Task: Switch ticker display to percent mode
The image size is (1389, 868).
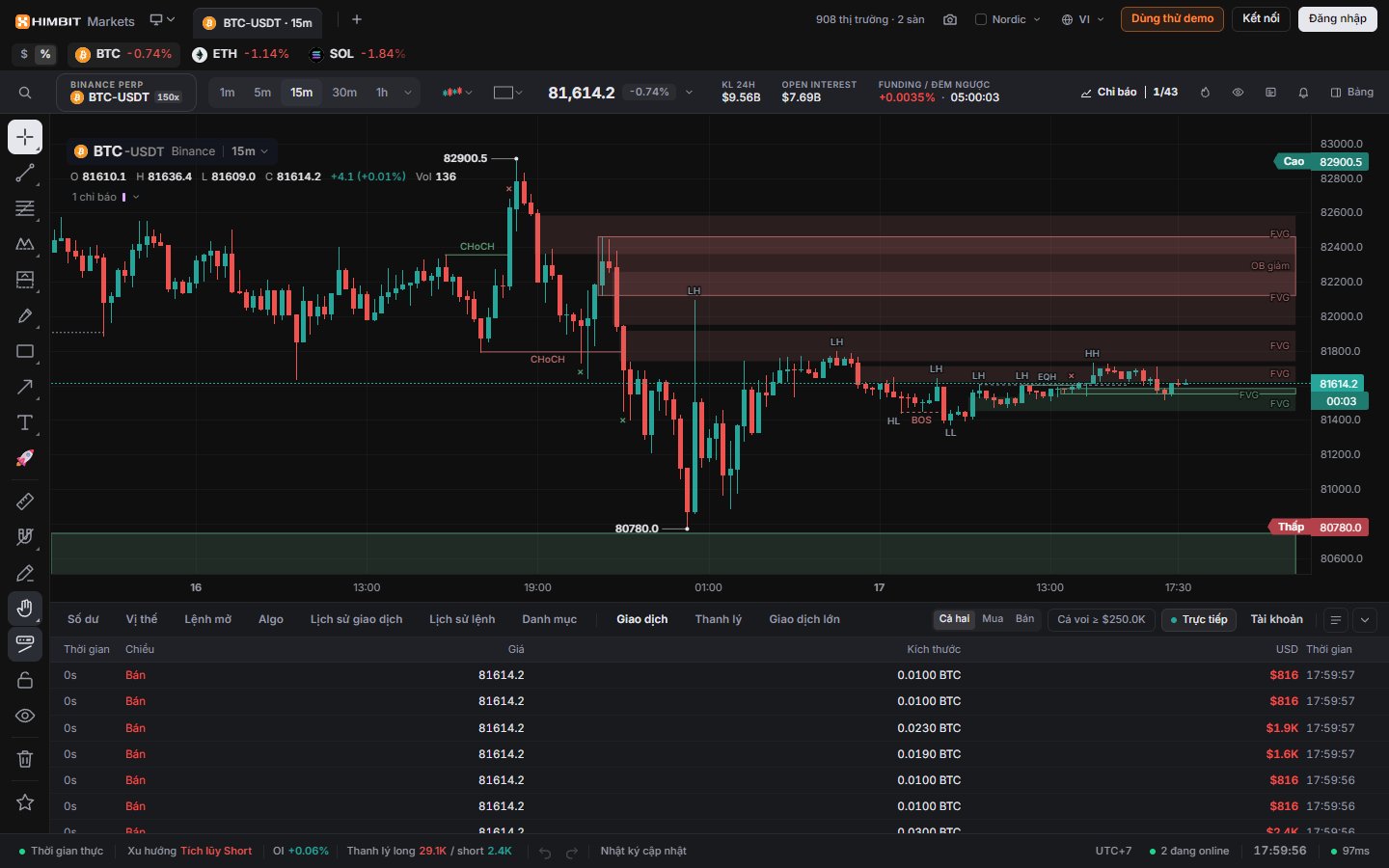Action: pos(45,54)
